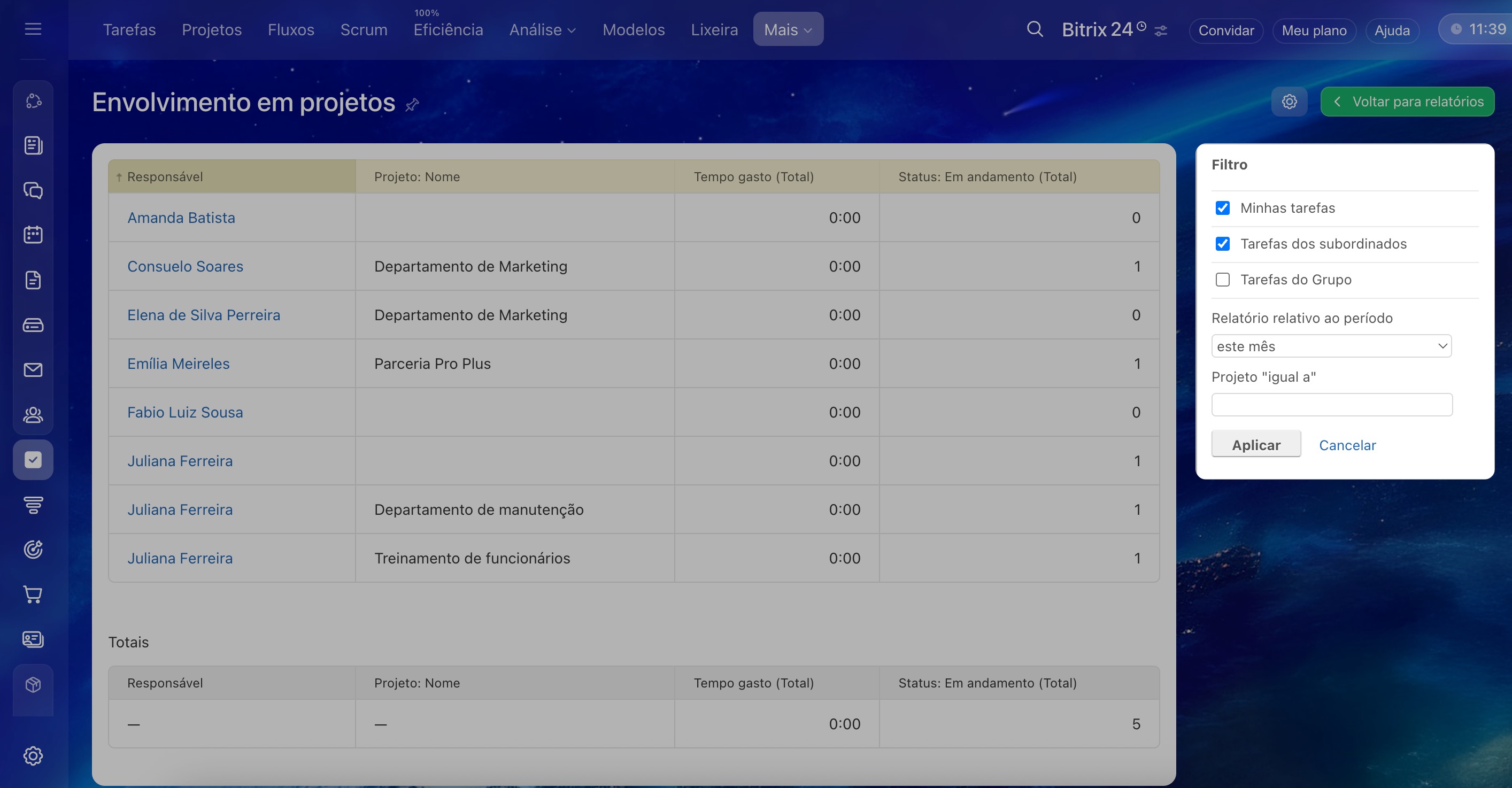Enable the Tarefas do Grupo checkbox
Viewport: 1512px width, 788px height.
point(1223,280)
